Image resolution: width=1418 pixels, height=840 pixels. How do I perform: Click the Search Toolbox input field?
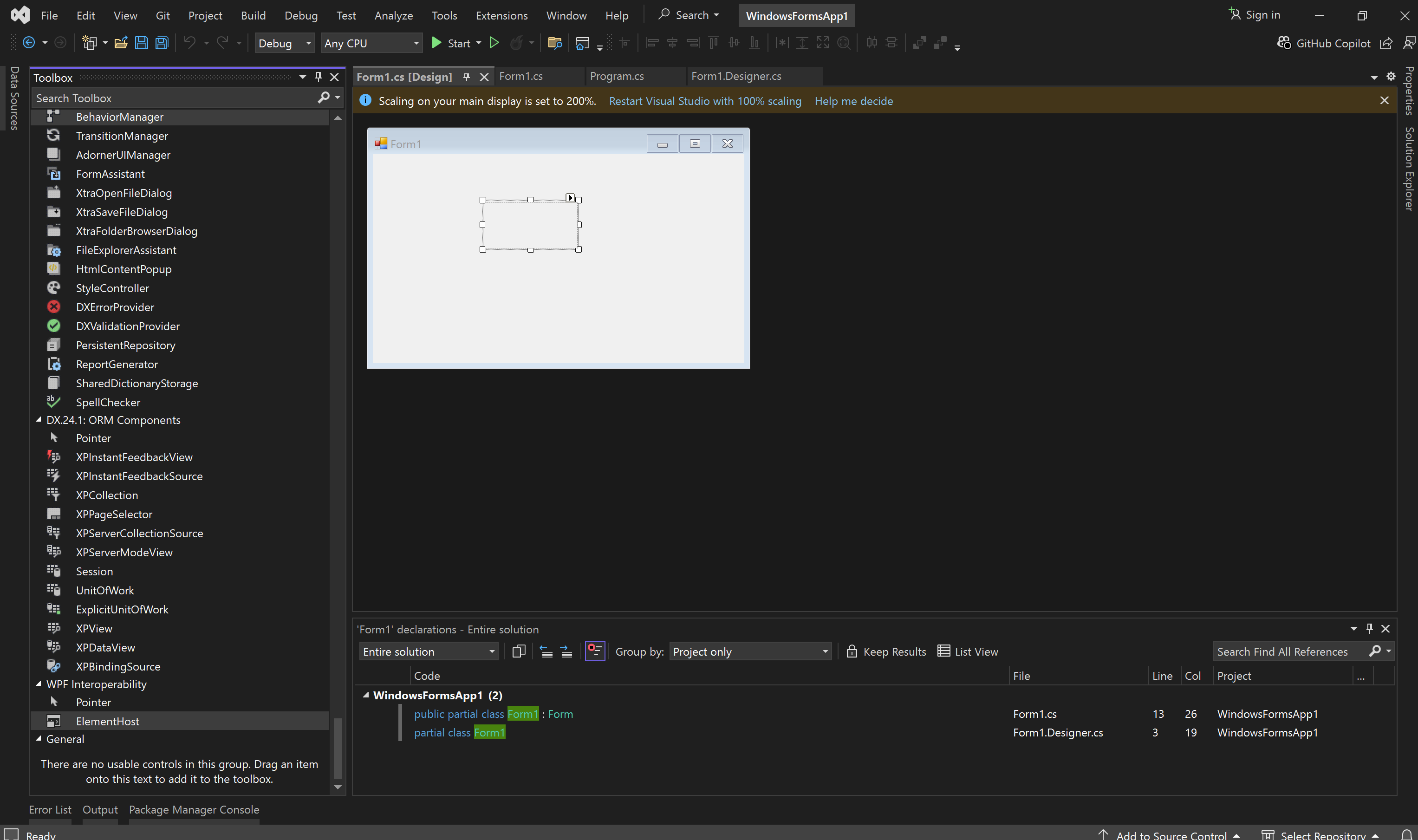(173, 98)
